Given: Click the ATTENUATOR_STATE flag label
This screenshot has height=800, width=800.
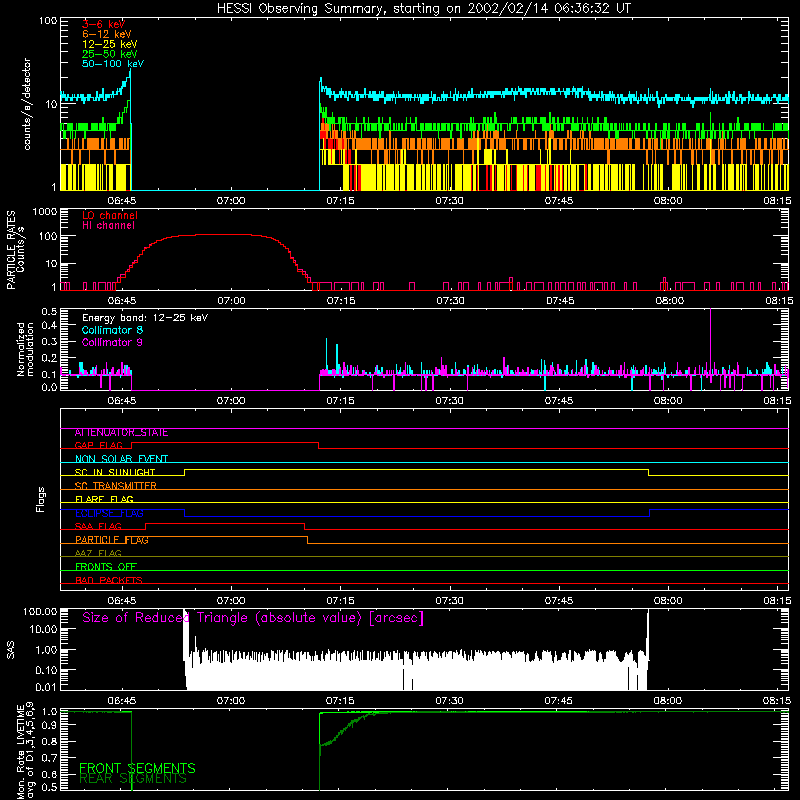Looking at the screenshot, I should click(x=121, y=433).
